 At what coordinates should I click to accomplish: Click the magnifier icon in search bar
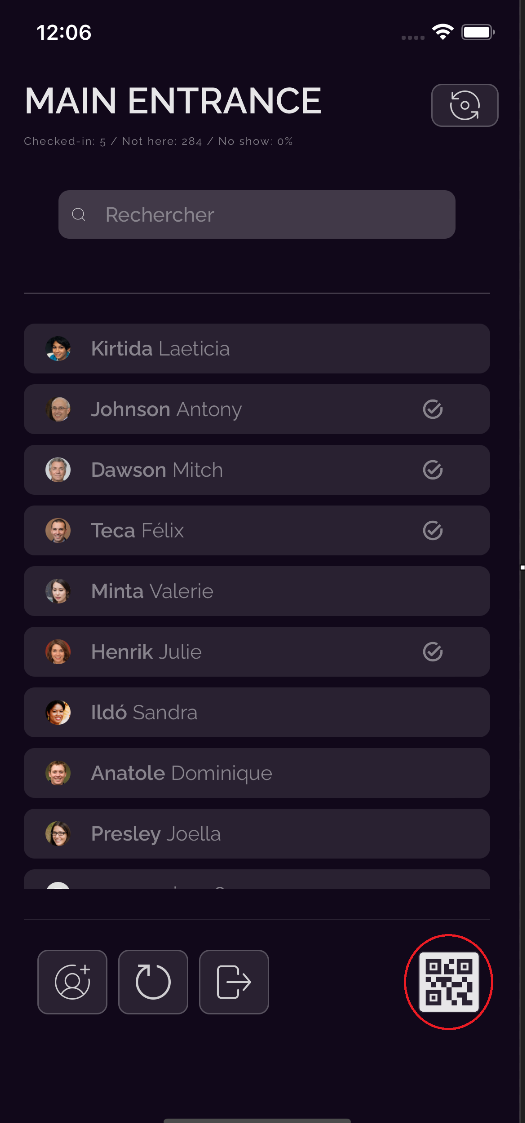coord(79,215)
